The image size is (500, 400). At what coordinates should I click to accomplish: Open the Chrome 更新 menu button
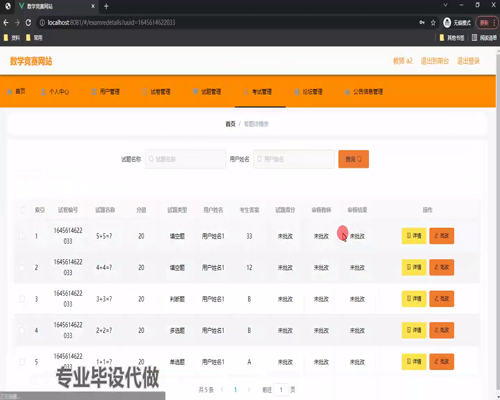point(487,23)
